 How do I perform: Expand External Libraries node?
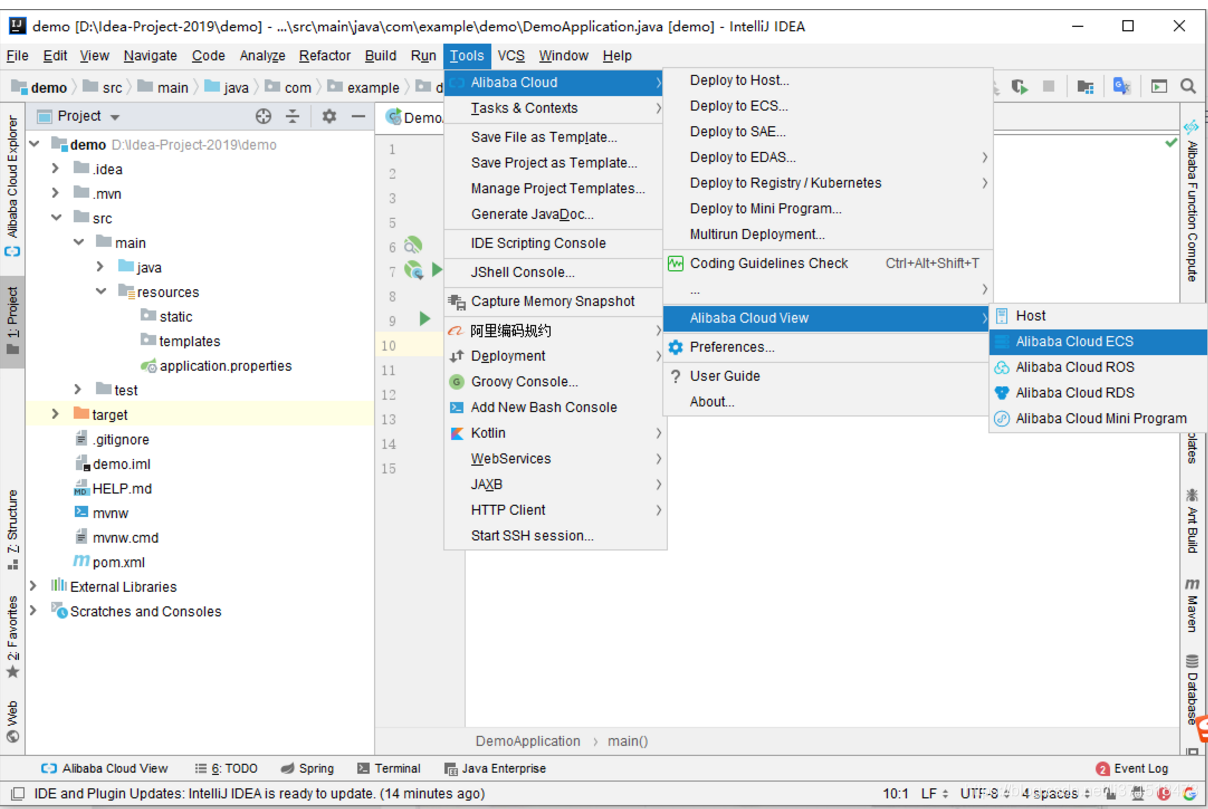(34, 586)
